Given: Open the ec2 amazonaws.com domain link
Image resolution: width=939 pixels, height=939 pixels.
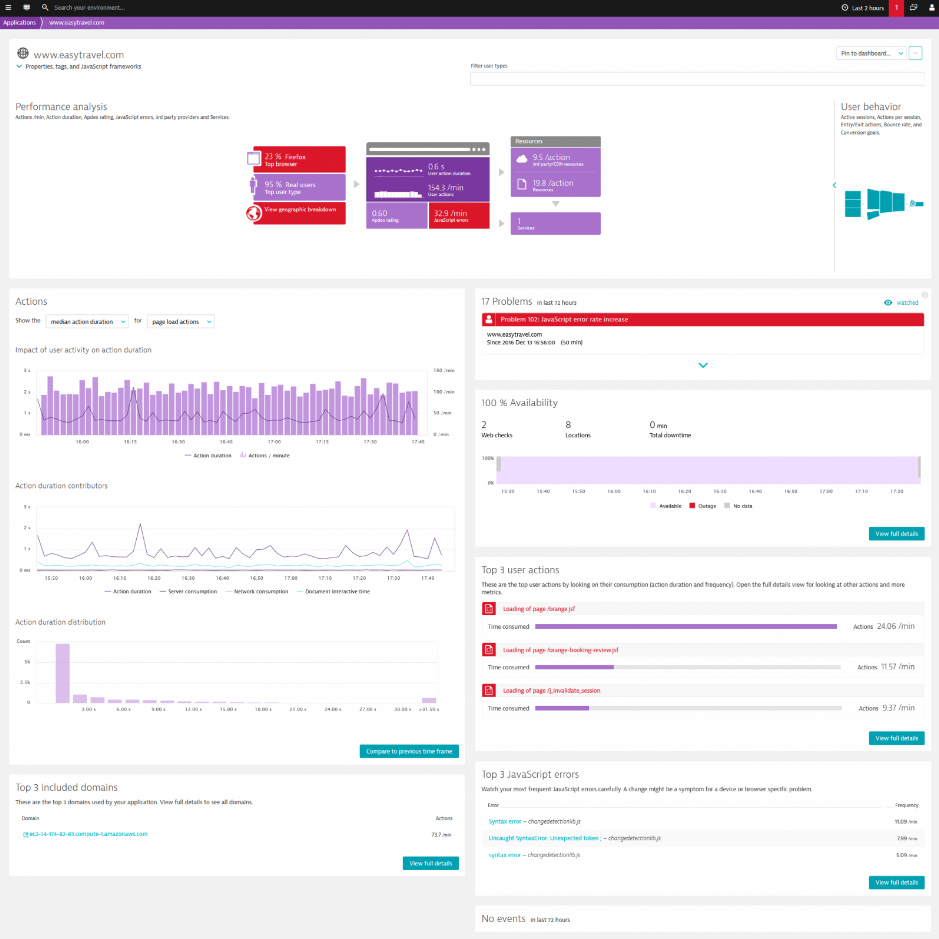Looking at the screenshot, I should (x=89, y=834).
